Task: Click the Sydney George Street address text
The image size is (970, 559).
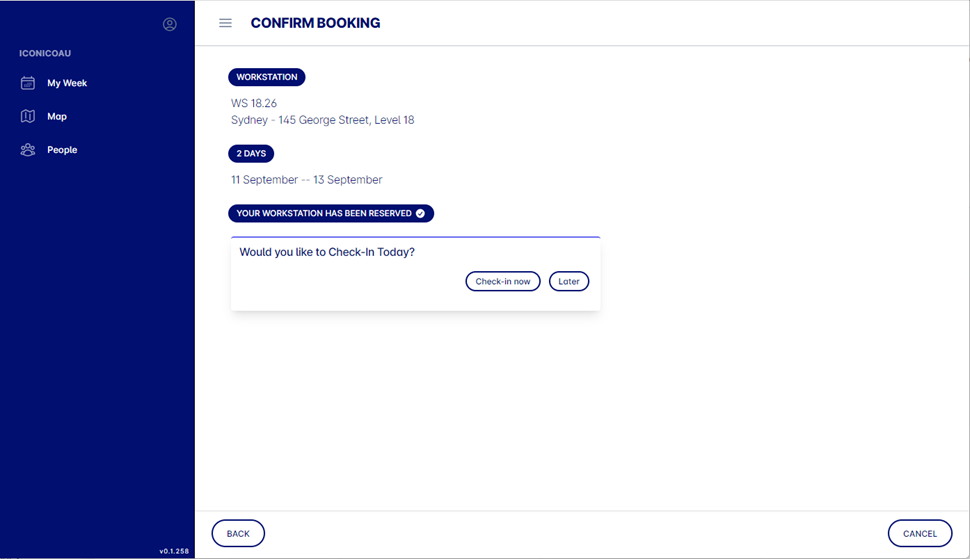Action: [x=322, y=120]
